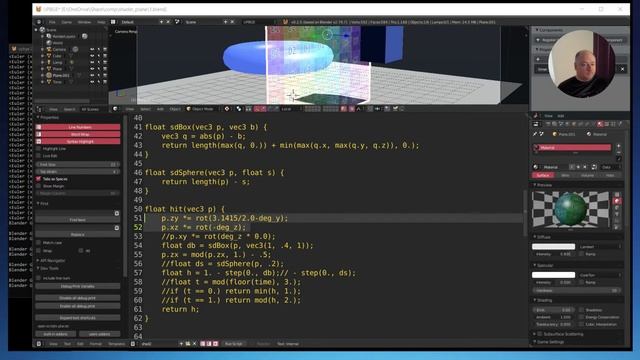
Task: Switch material to Surface type tab
Action: point(543,176)
